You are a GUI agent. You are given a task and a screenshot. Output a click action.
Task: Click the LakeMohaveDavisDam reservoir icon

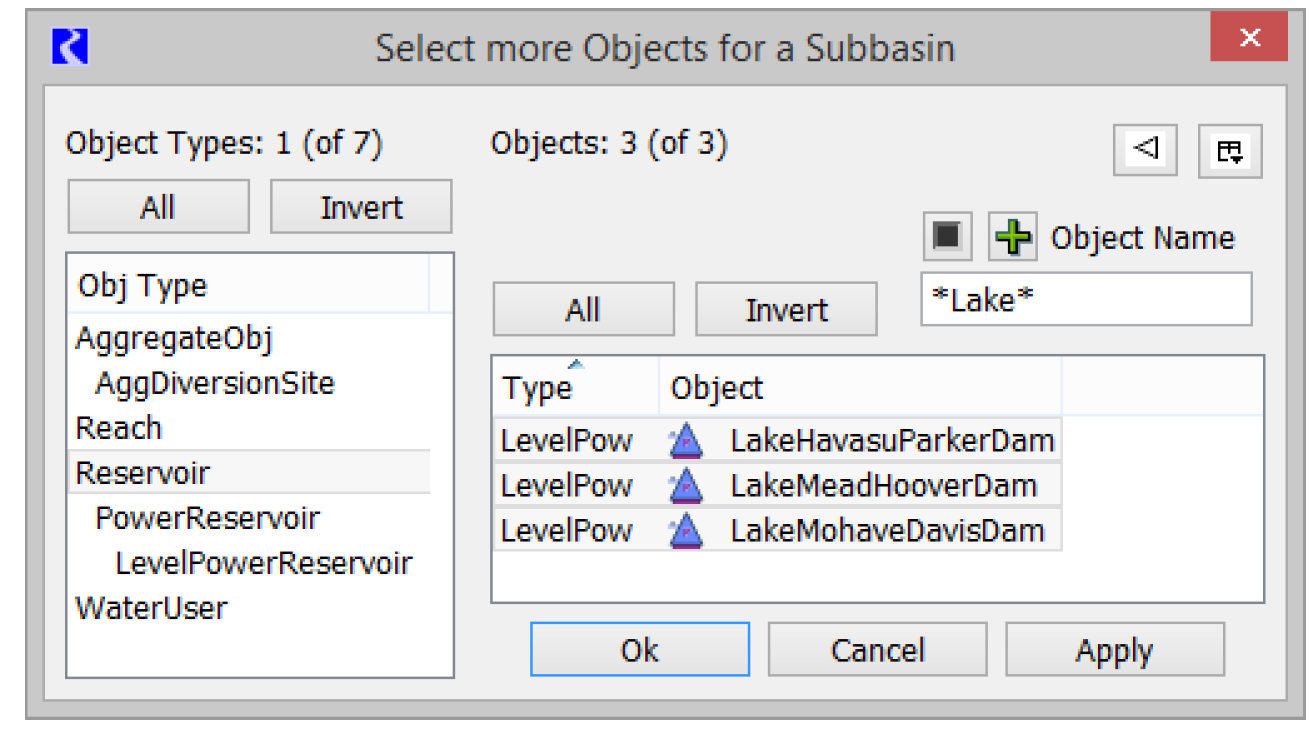tap(686, 531)
